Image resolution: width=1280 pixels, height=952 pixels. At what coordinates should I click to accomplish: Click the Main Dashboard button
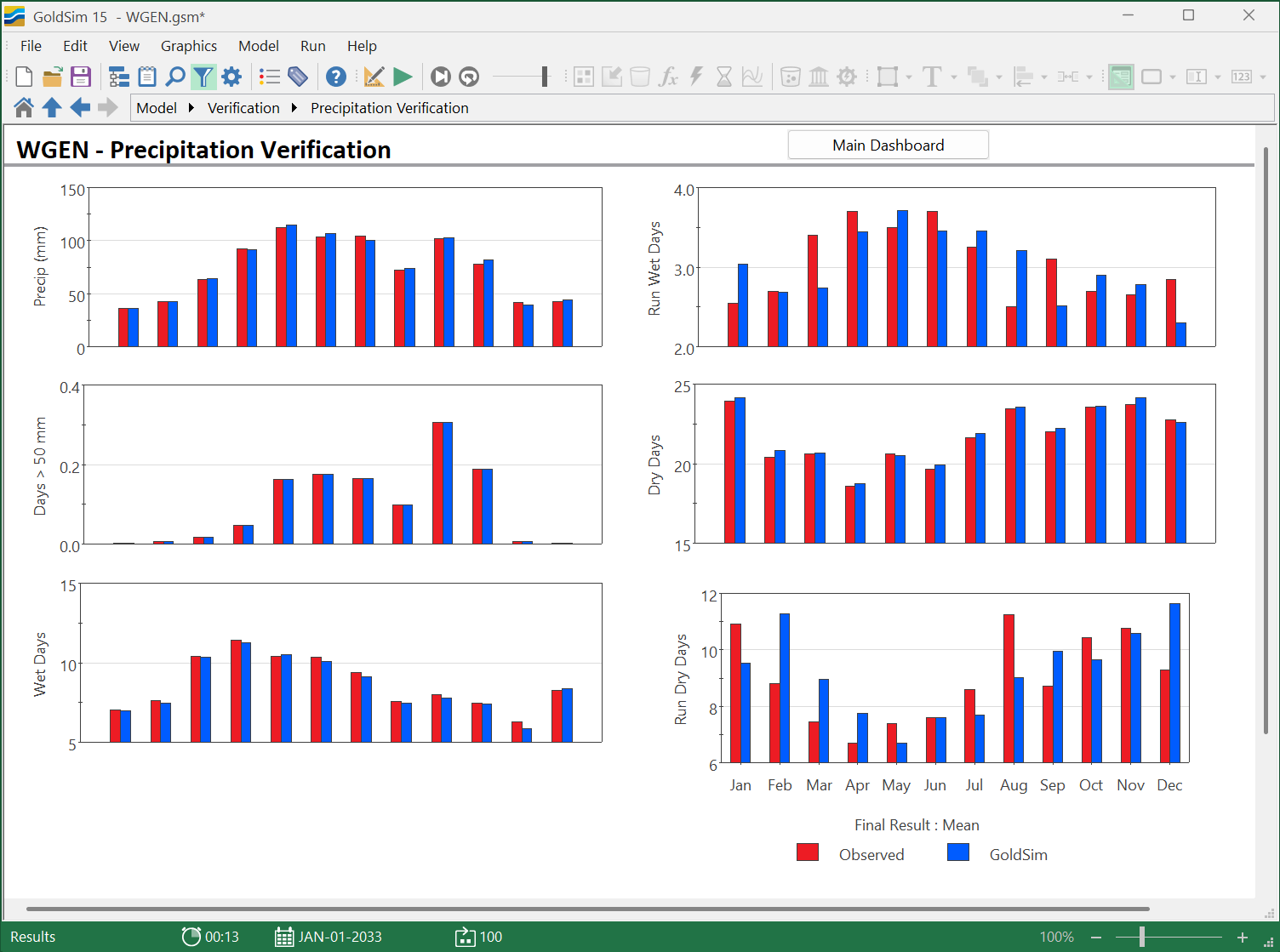pyautogui.click(x=889, y=145)
